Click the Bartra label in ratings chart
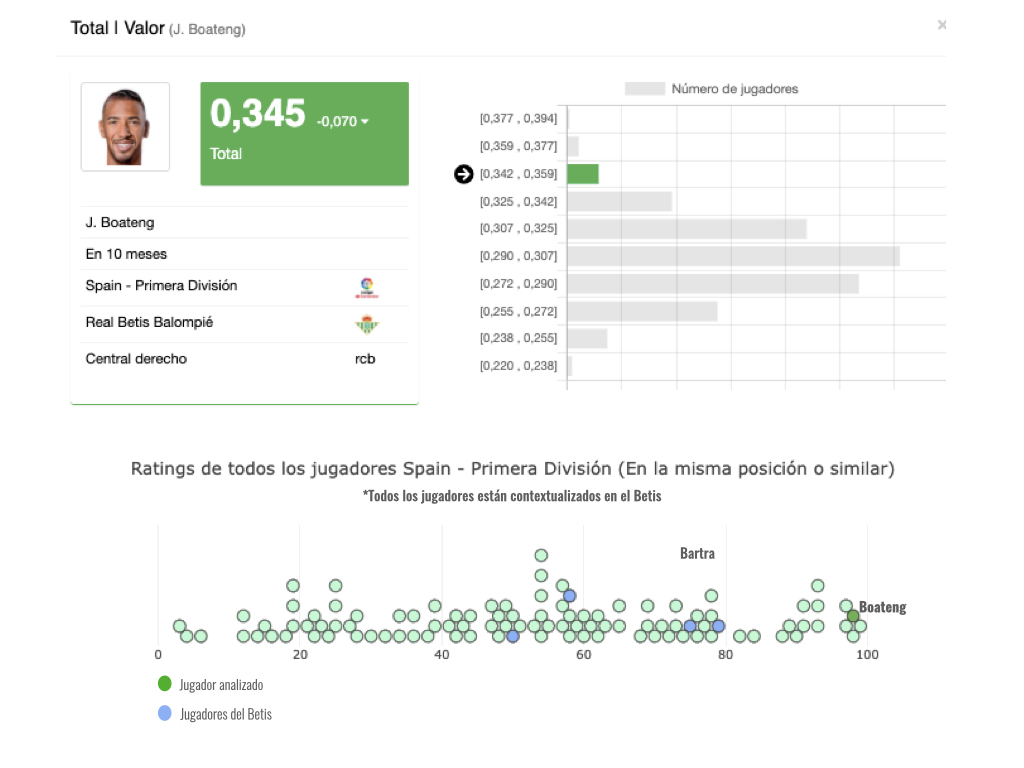This screenshot has height=768, width=1024. (x=697, y=553)
